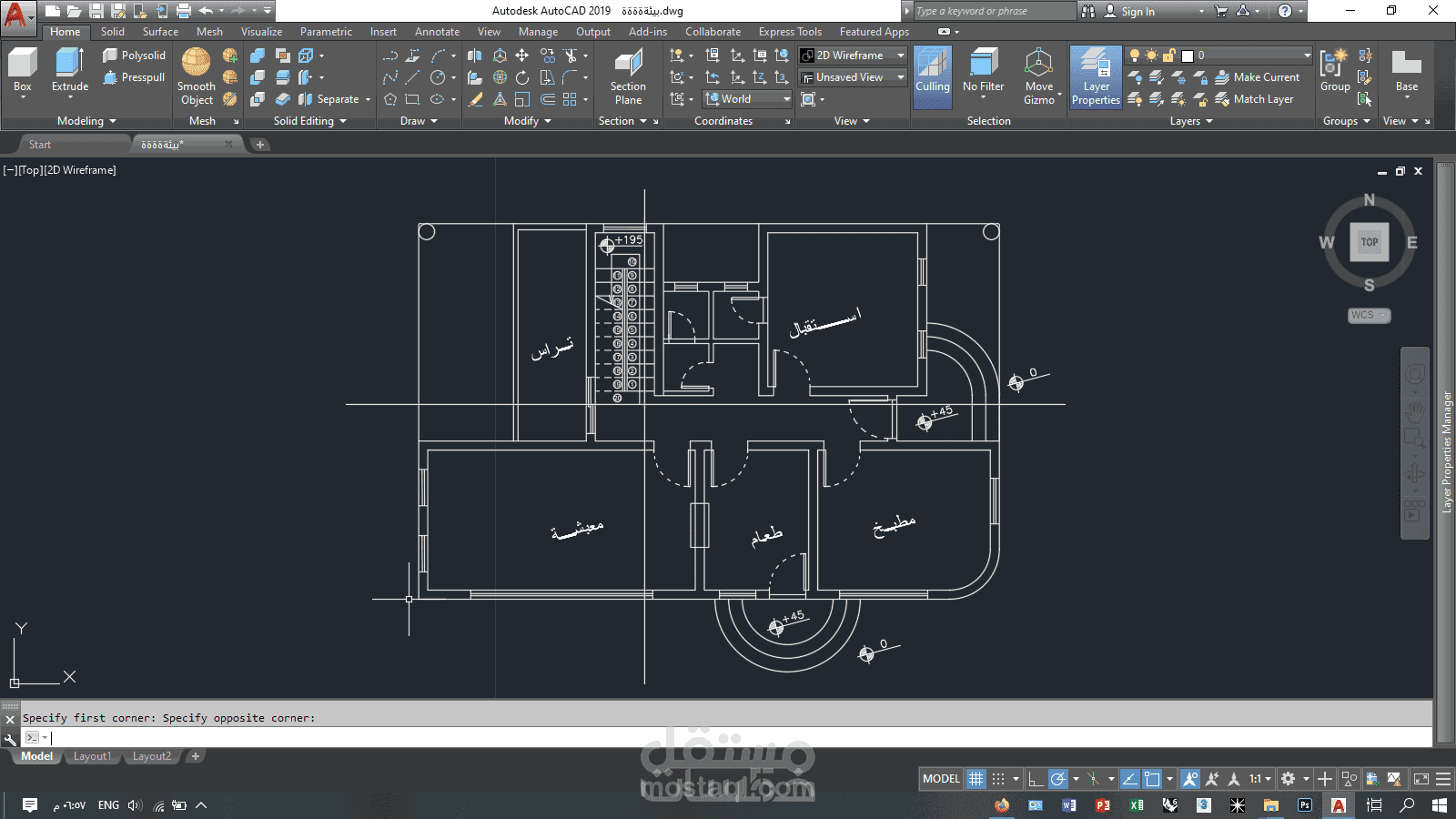
Task: Click the Match Layer button
Action: pyautogui.click(x=1254, y=99)
